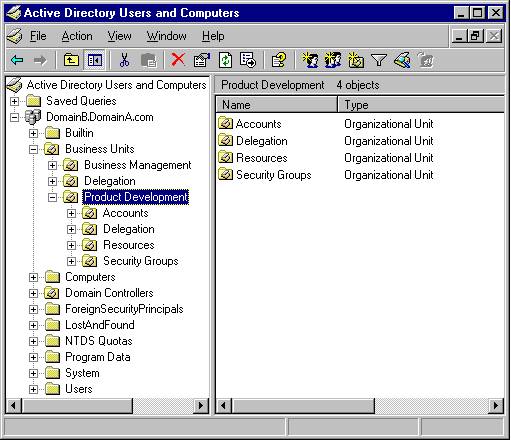
Task: Open the View menu
Action: (119, 36)
